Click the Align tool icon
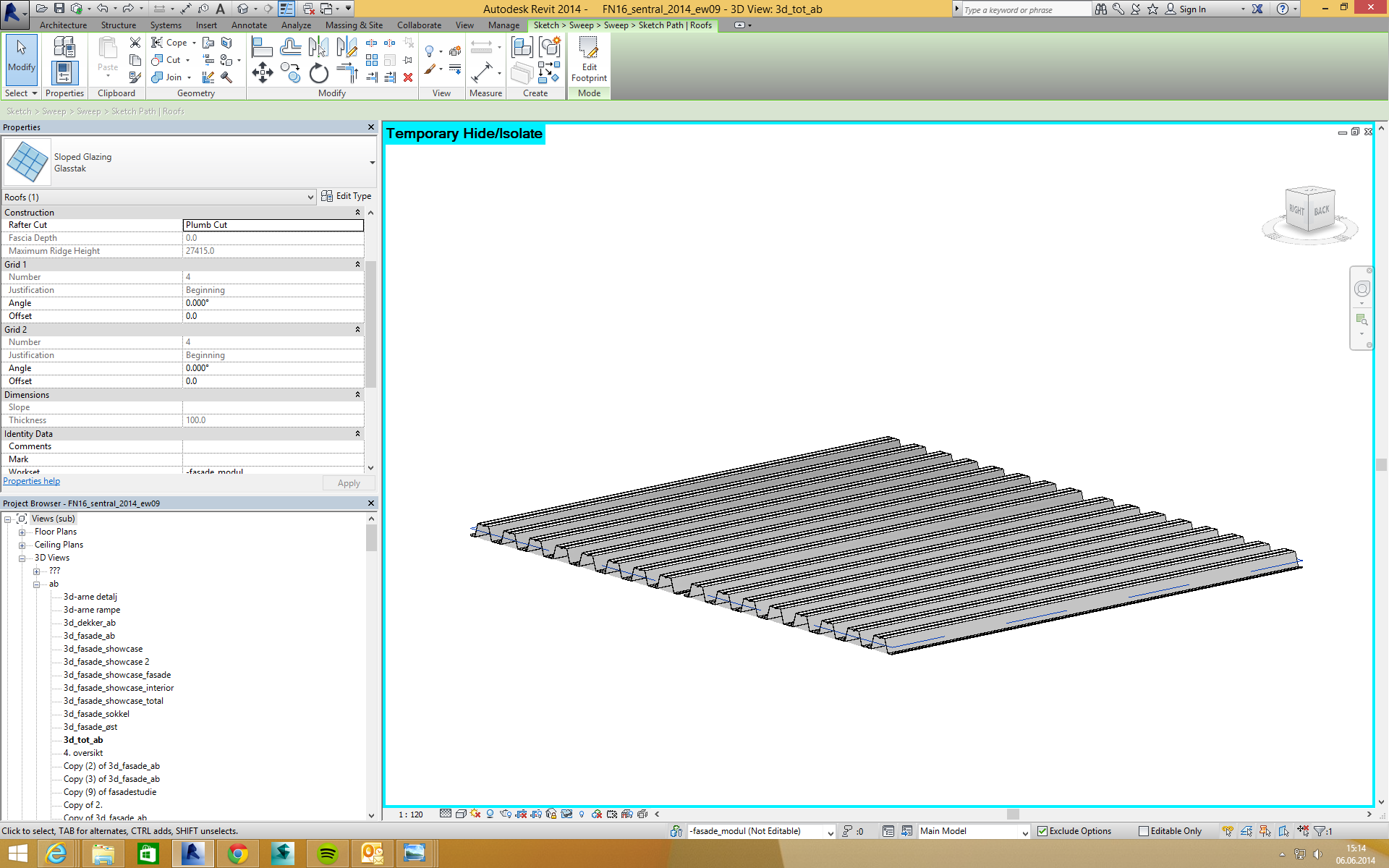This screenshot has height=868, width=1389. [262, 48]
